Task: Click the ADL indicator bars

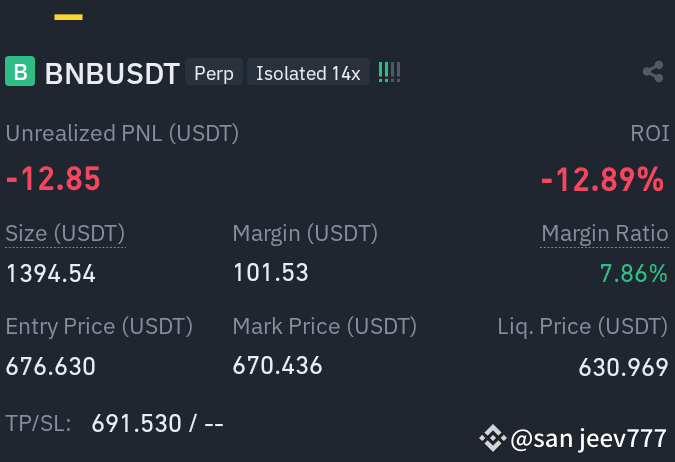Action: point(389,72)
